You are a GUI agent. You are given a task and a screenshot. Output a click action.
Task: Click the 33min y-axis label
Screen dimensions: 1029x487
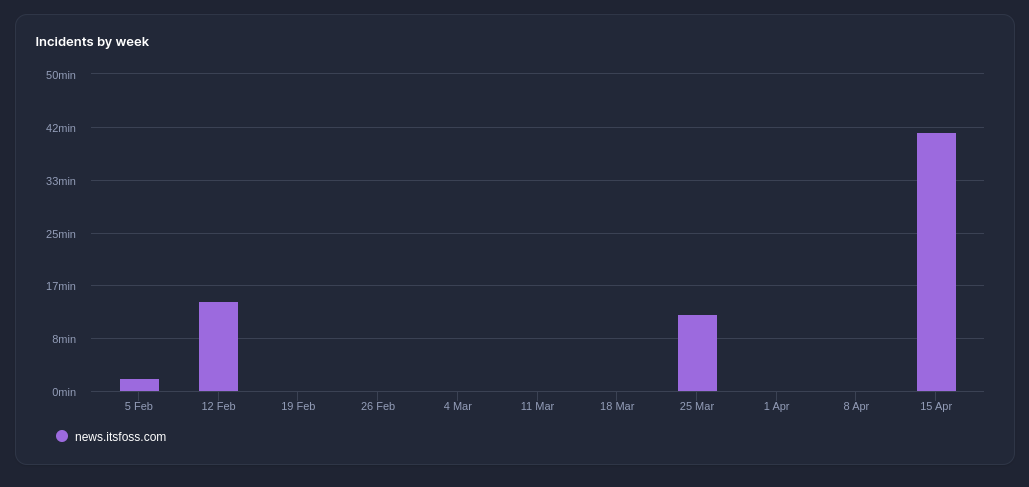(61, 181)
